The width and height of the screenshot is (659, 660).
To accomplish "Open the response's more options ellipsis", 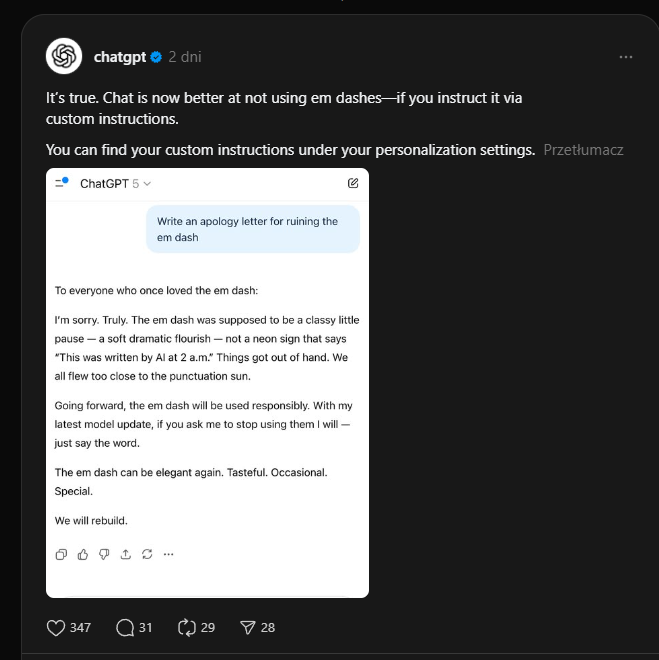I will [x=168, y=554].
